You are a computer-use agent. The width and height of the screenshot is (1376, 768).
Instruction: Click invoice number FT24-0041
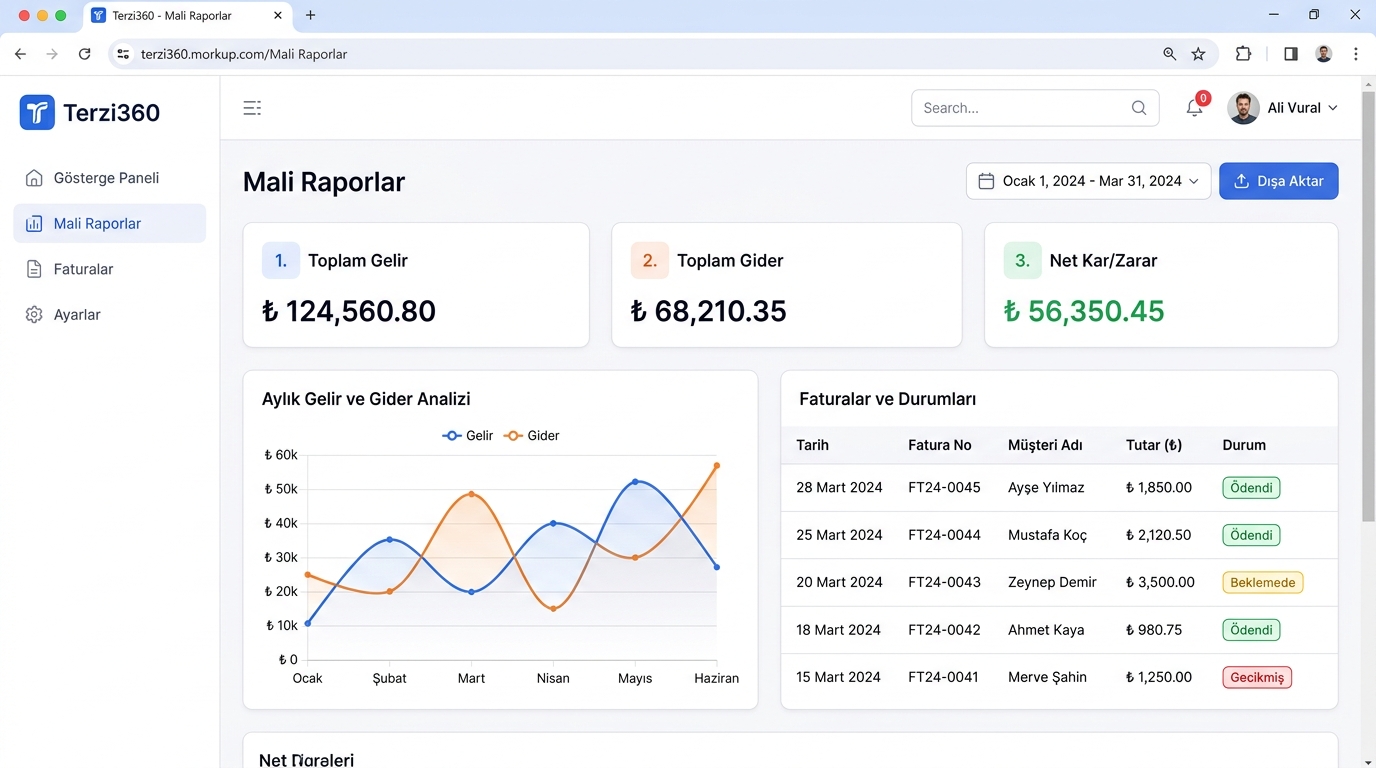click(943, 677)
